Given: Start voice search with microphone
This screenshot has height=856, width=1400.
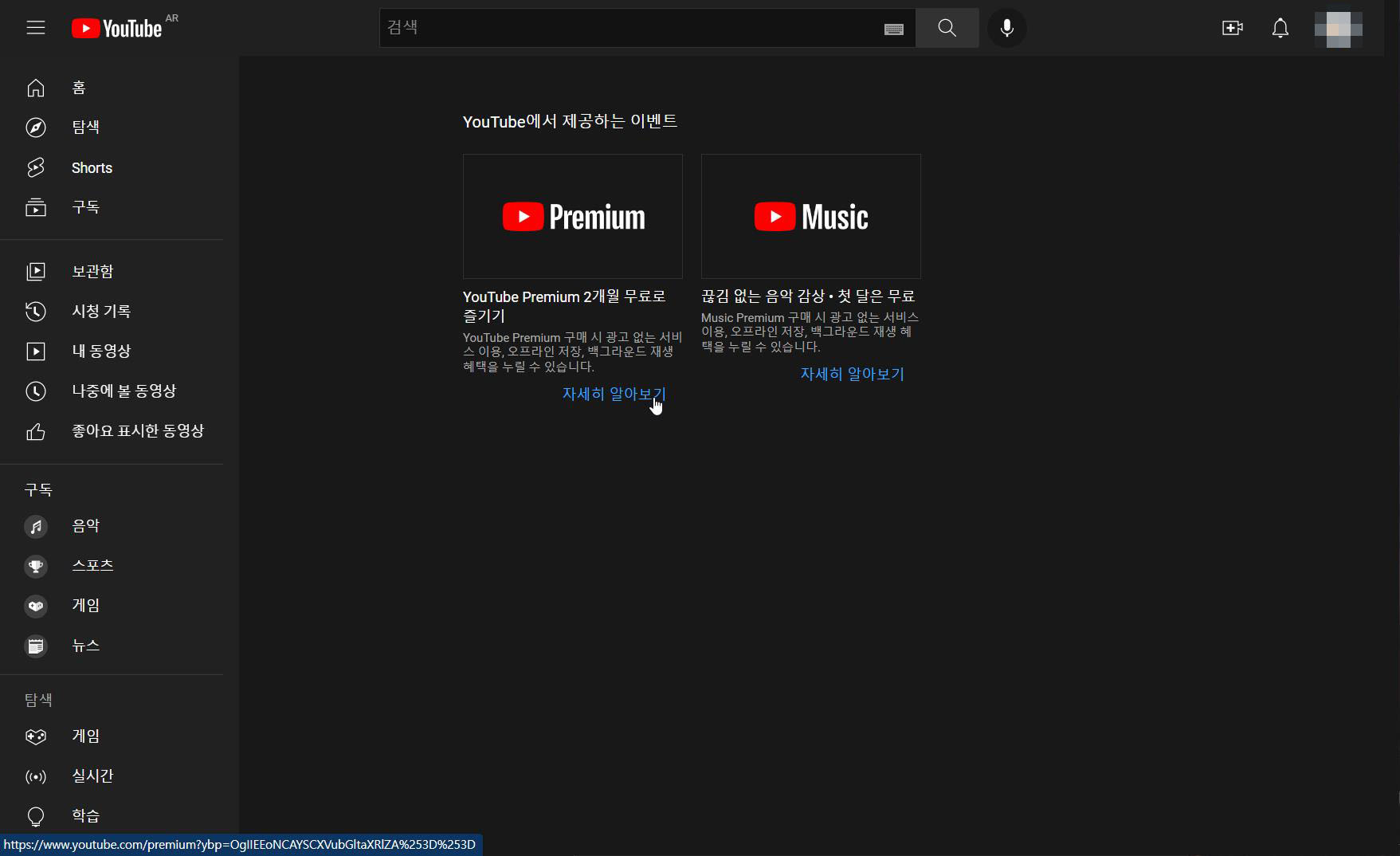Looking at the screenshot, I should (1007, 28).
